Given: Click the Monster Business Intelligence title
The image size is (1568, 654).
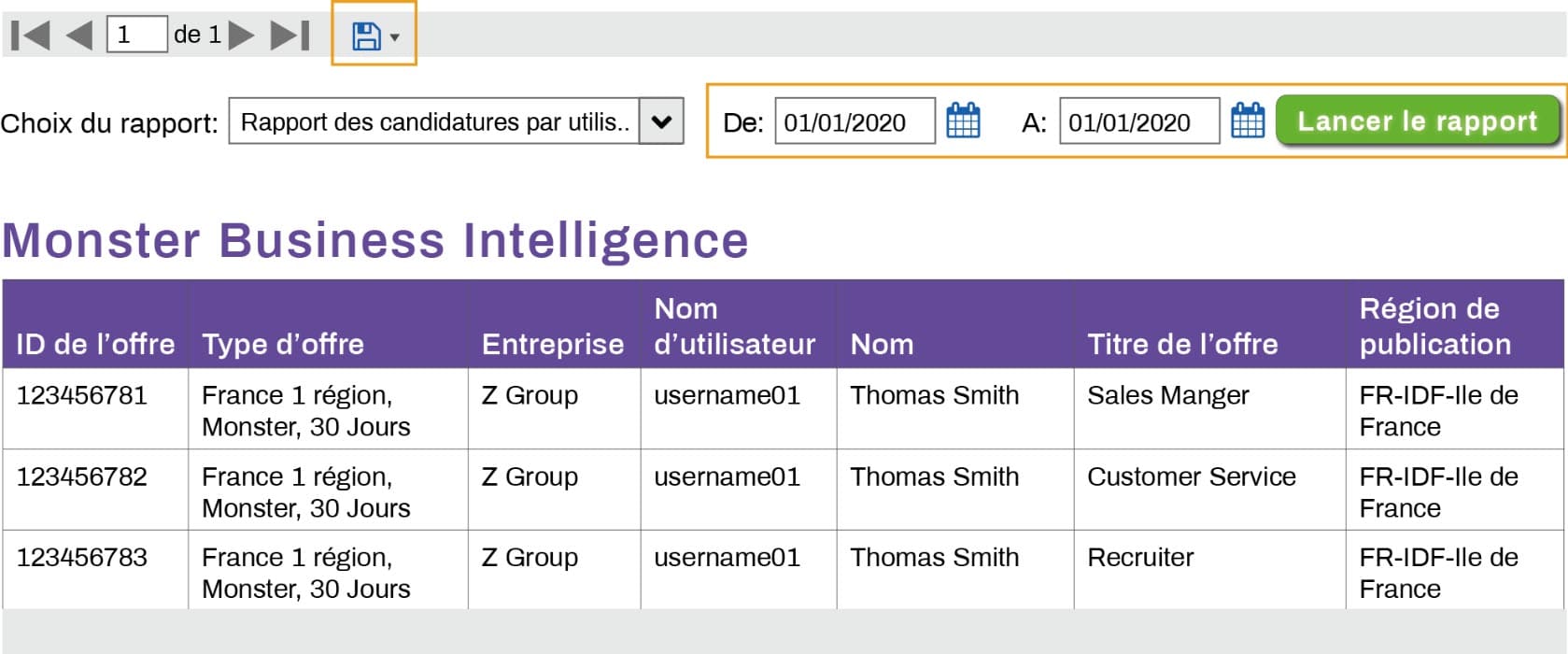Looking at the screenshot, I should click(375, 241).
